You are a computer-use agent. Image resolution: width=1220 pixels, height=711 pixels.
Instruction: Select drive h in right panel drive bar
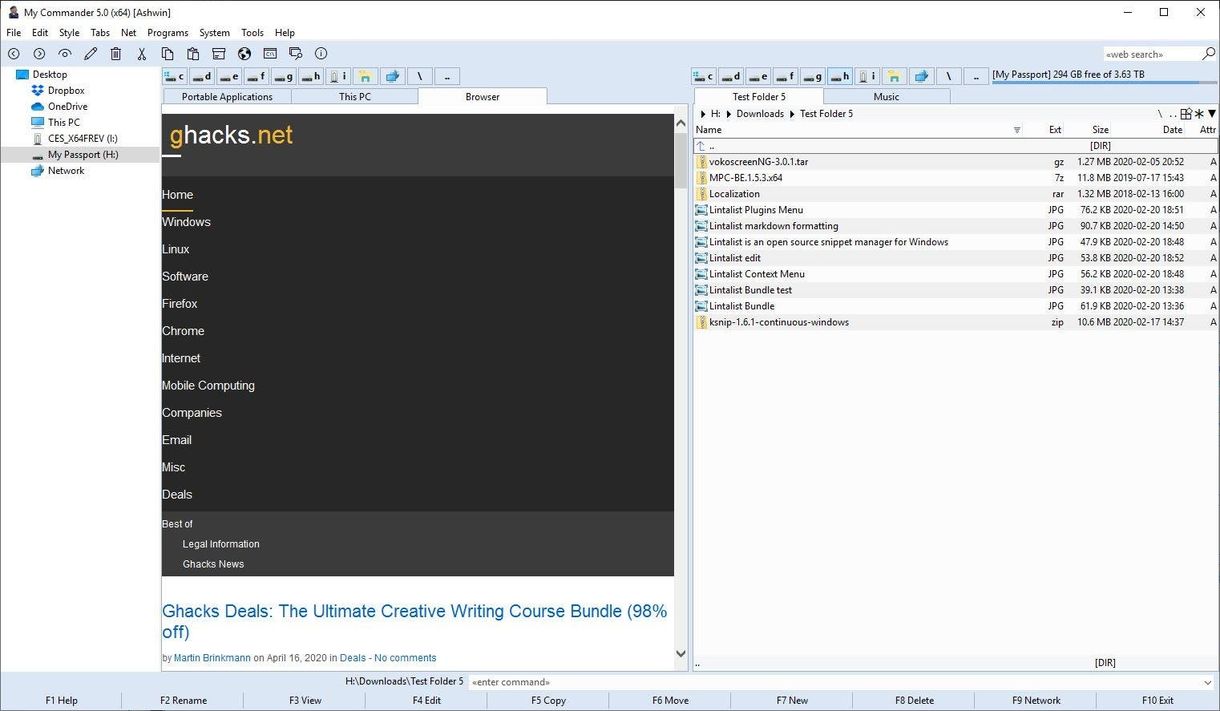click(840, 76)
